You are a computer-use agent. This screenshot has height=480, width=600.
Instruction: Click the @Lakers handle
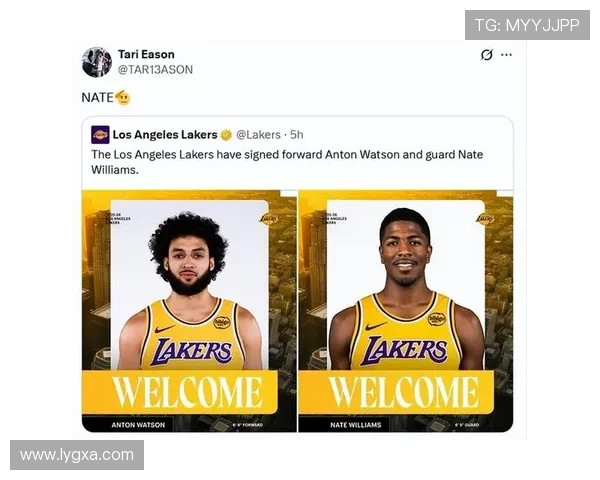(258, 135)
